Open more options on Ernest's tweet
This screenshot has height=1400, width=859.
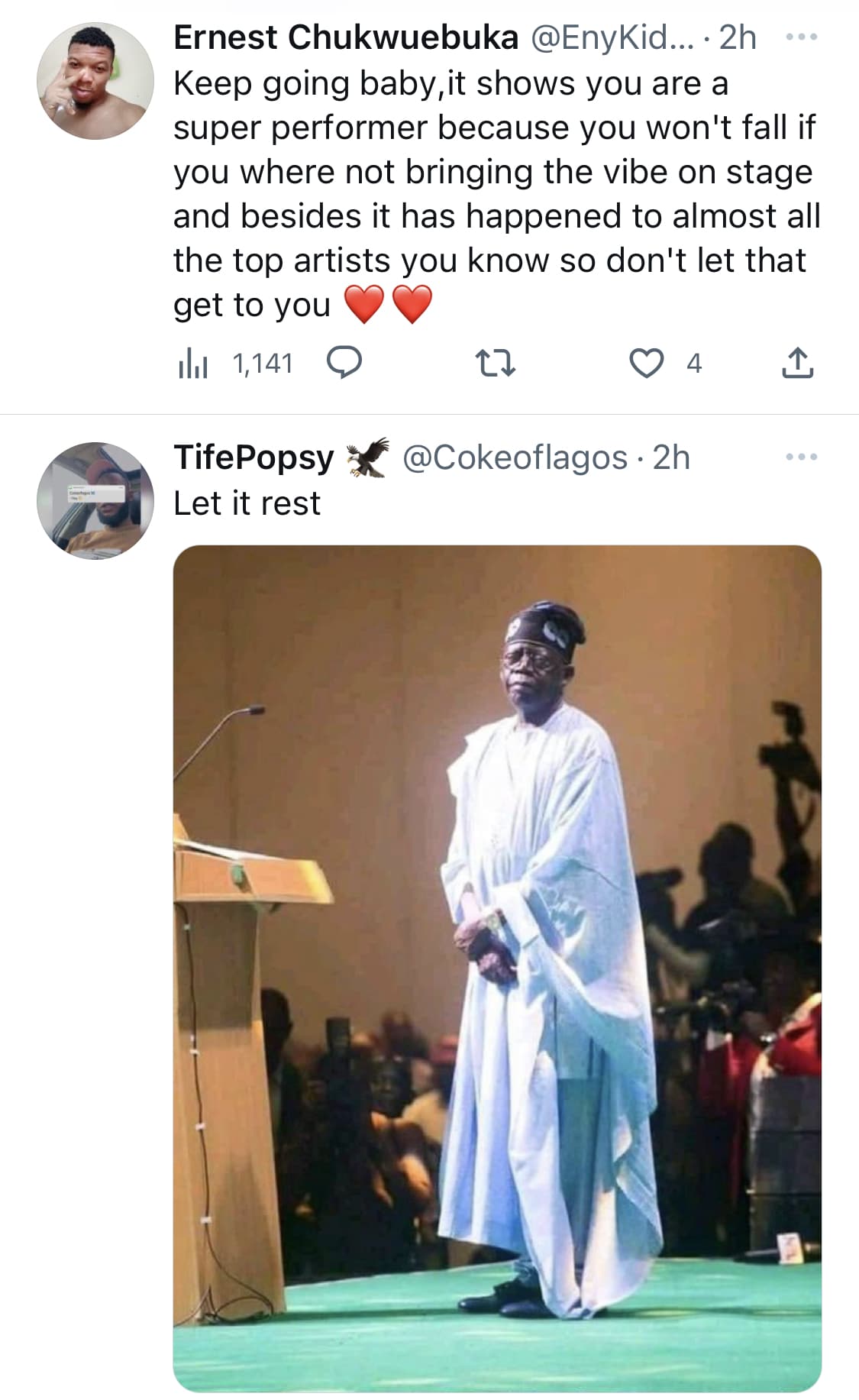tap(801, 37)
